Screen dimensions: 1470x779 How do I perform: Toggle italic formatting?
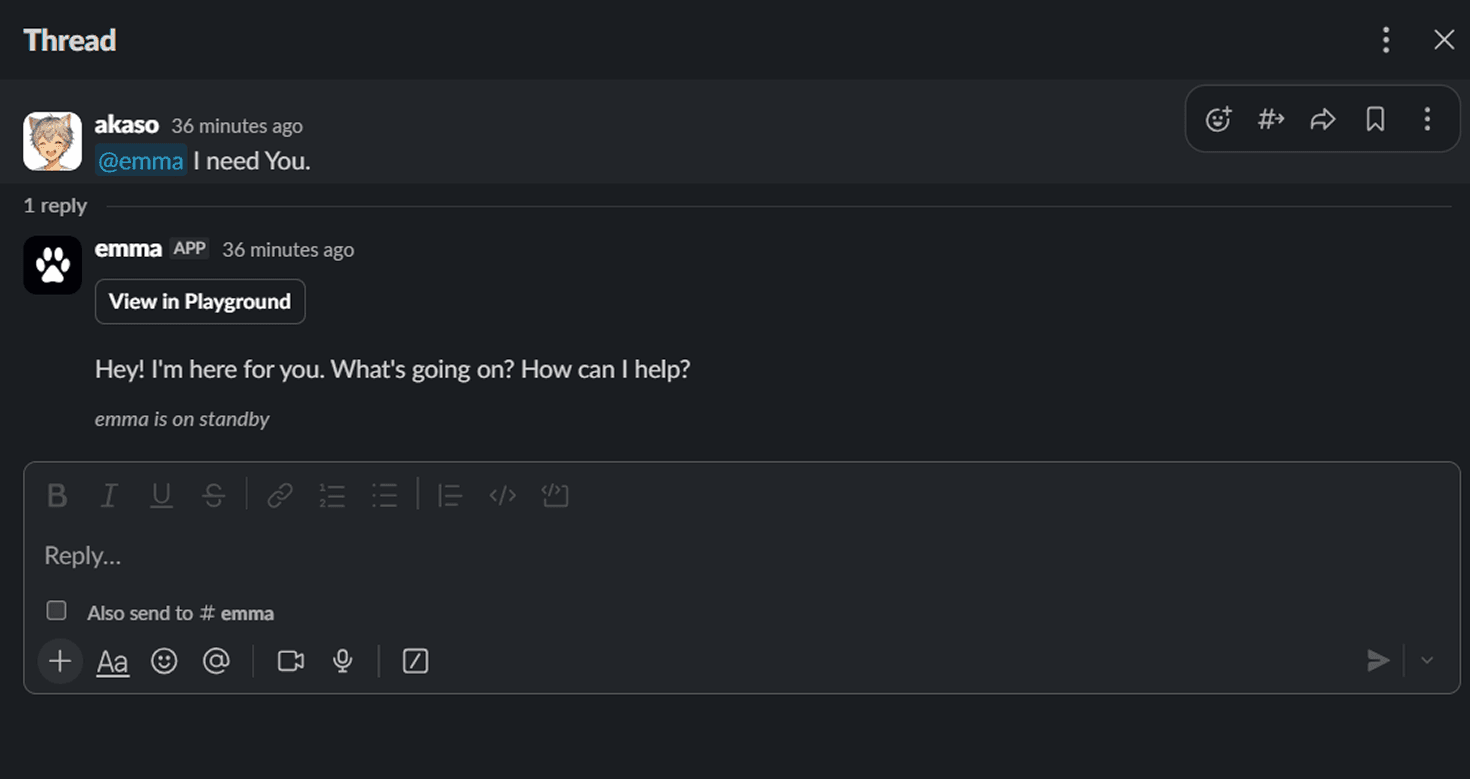[109, 495]
